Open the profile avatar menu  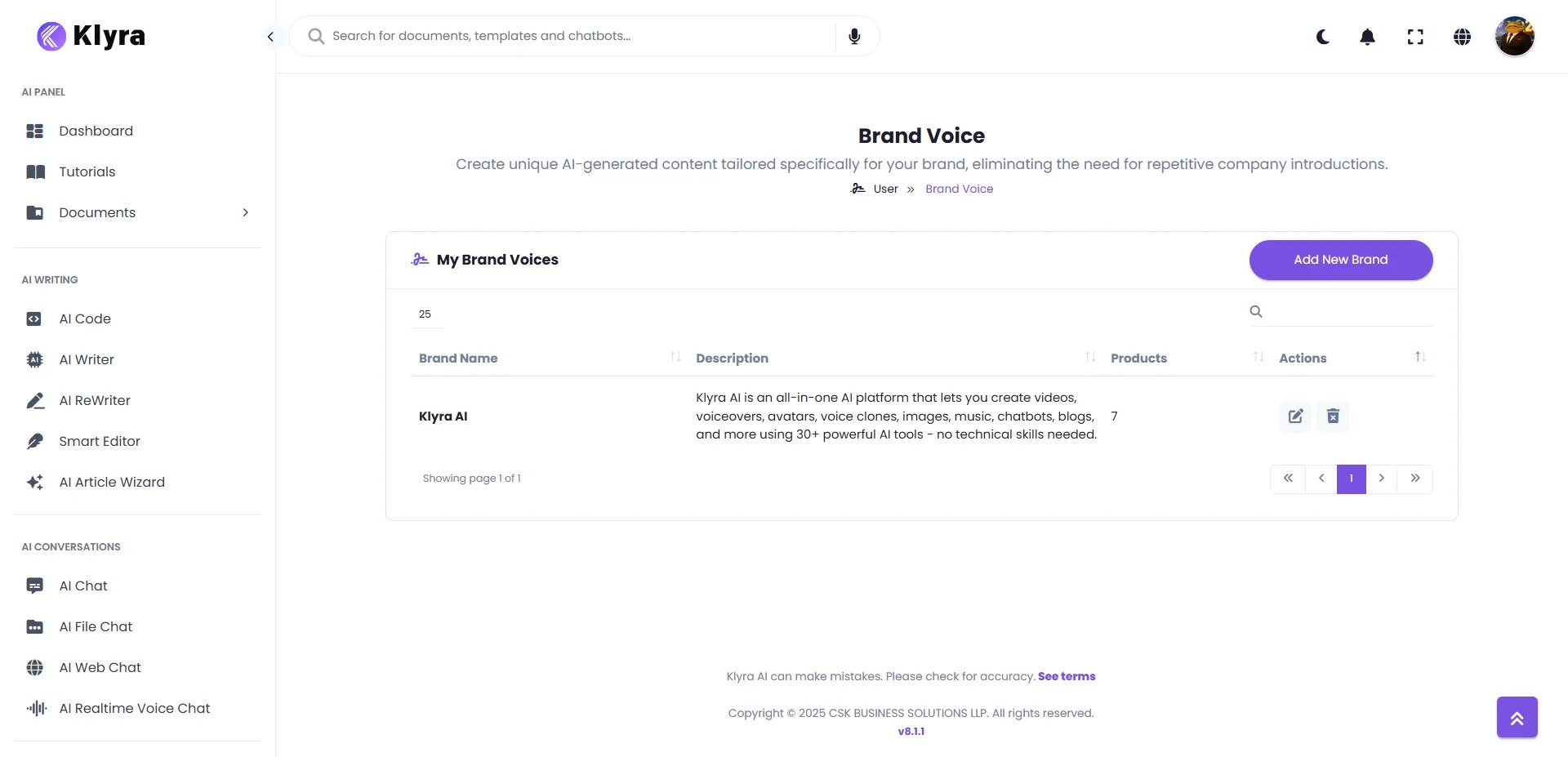(x=1515, y=36)
